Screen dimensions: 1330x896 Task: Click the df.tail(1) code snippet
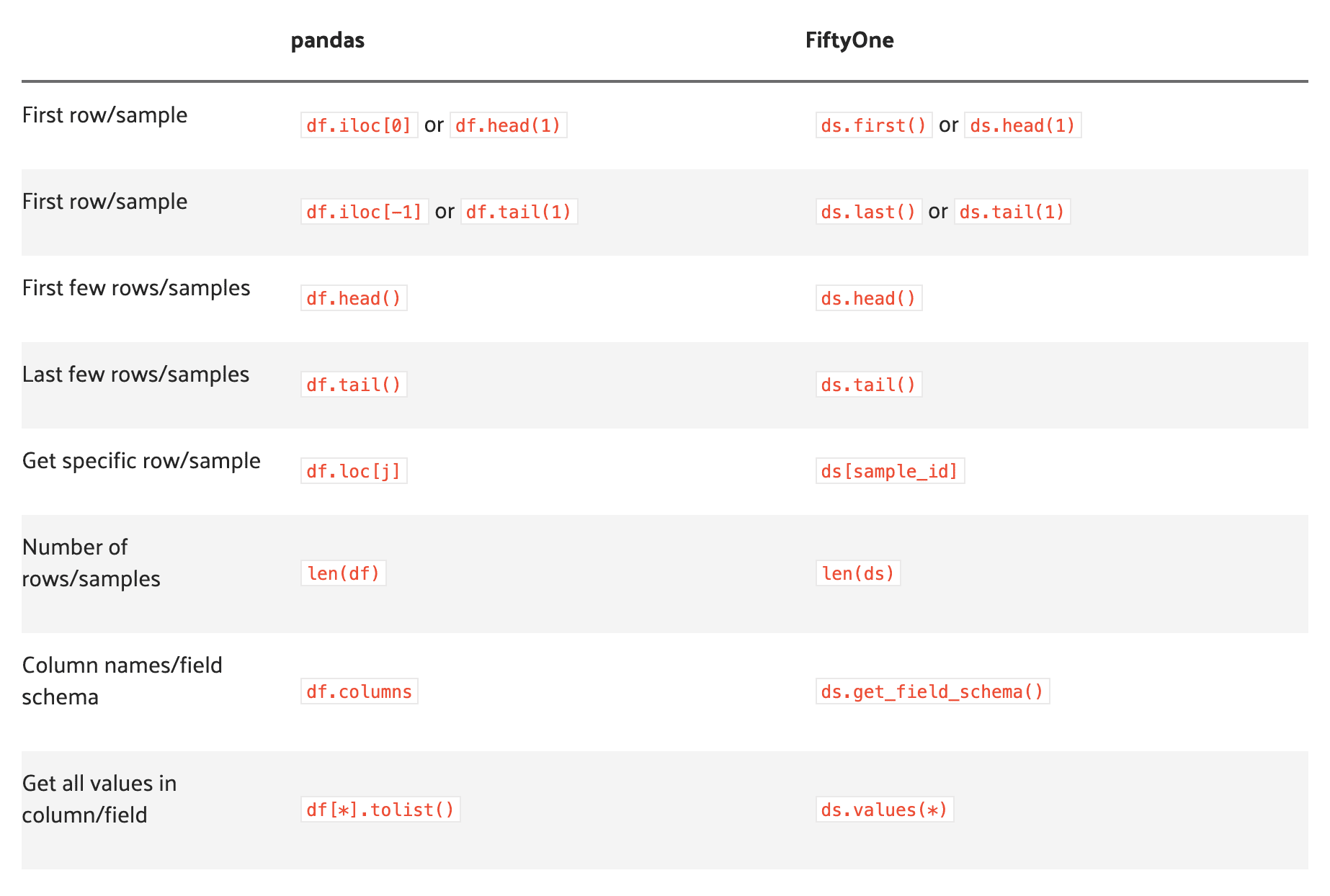519,212
